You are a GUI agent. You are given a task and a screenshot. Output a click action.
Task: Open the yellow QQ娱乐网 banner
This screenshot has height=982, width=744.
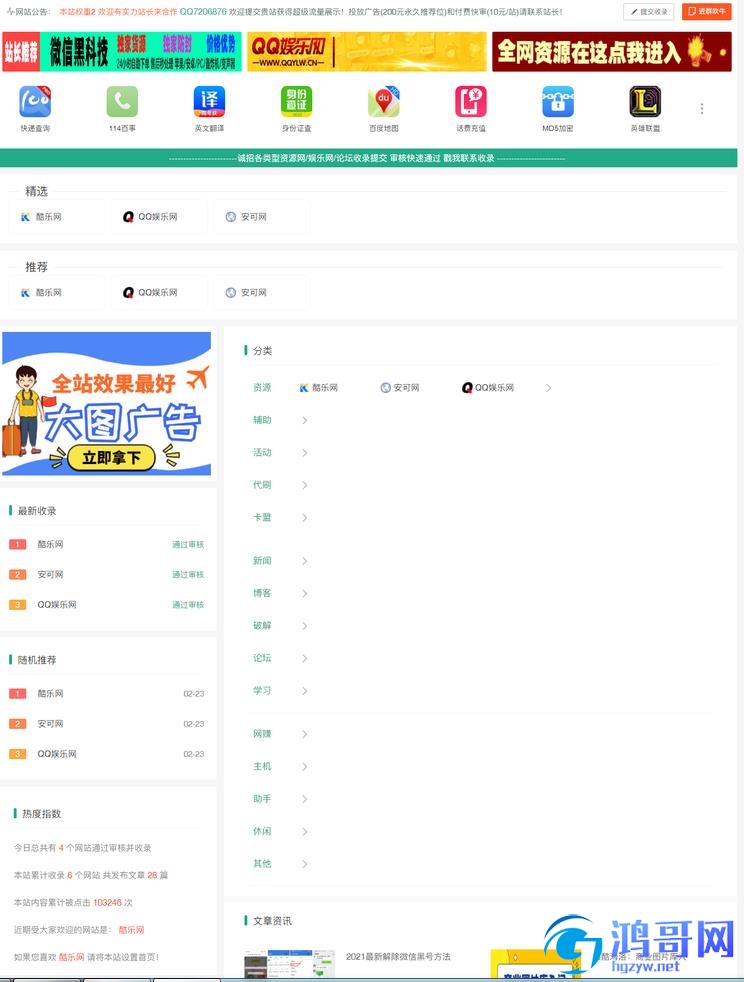(366, 51)
